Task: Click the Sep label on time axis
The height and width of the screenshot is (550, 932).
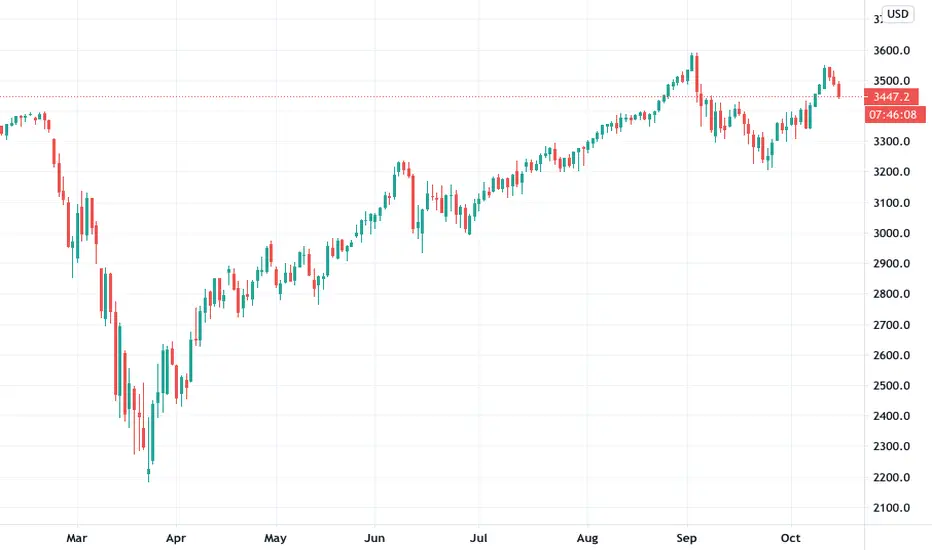Action: (687, 538)
